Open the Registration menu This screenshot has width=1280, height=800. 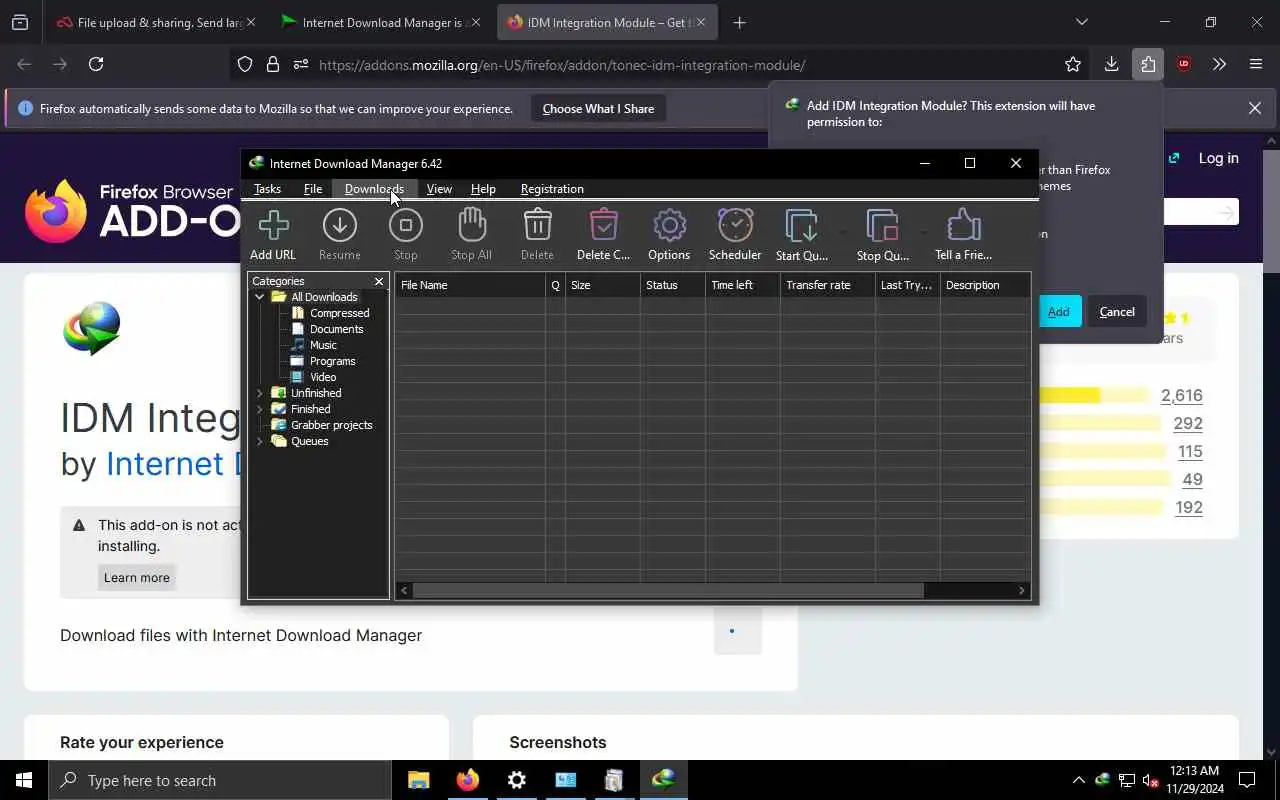(552, 189)
